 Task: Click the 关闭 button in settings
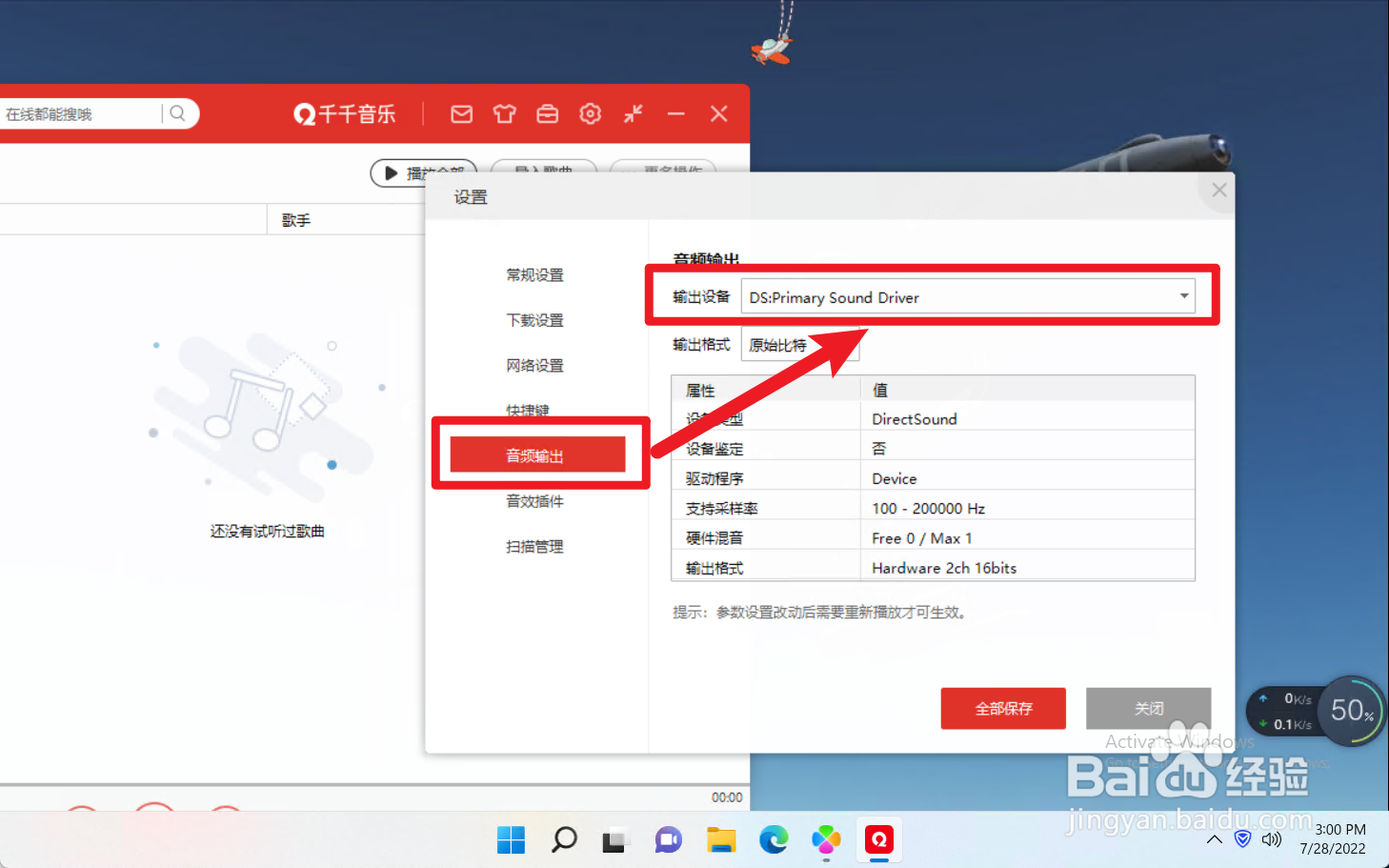(1149, 708)
